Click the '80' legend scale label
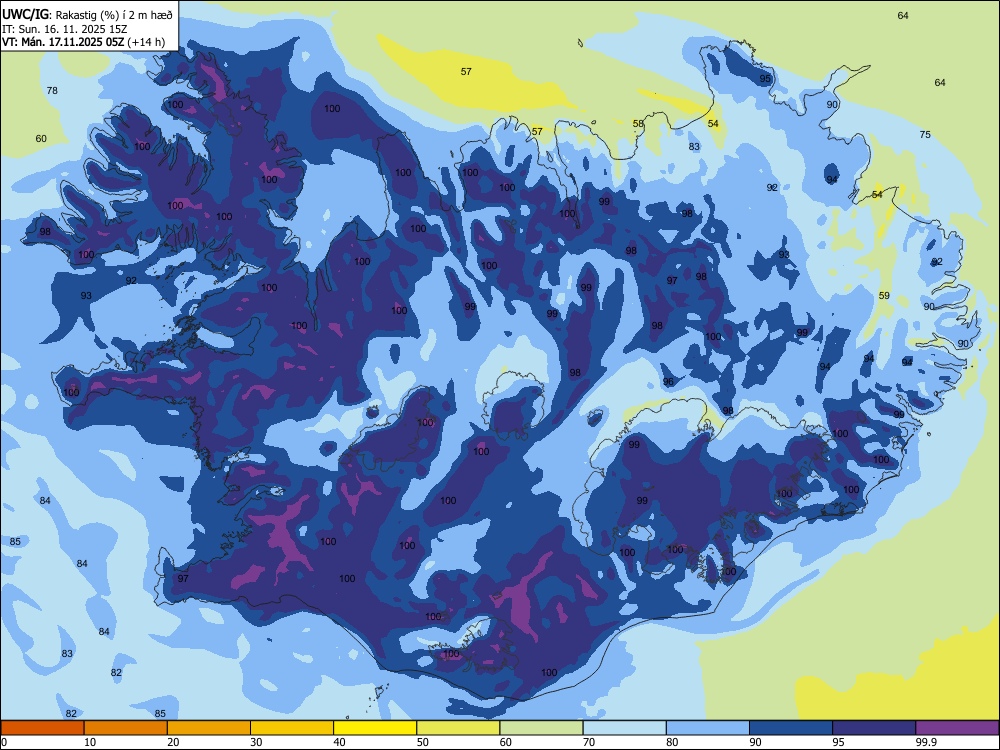The width and height of the screenshot is (1000, 750). click(x=672, y=742)
